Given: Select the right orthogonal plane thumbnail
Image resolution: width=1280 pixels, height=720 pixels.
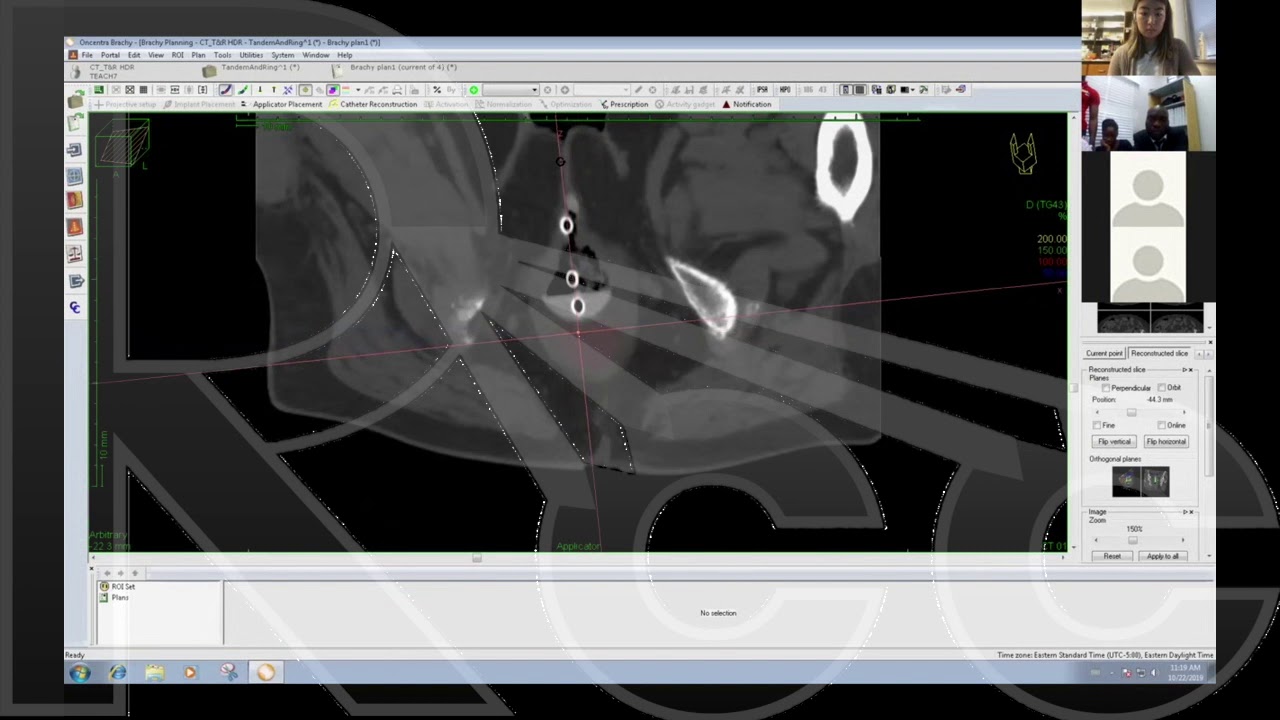Looking at the screenshot, I should pos(1155,481).
